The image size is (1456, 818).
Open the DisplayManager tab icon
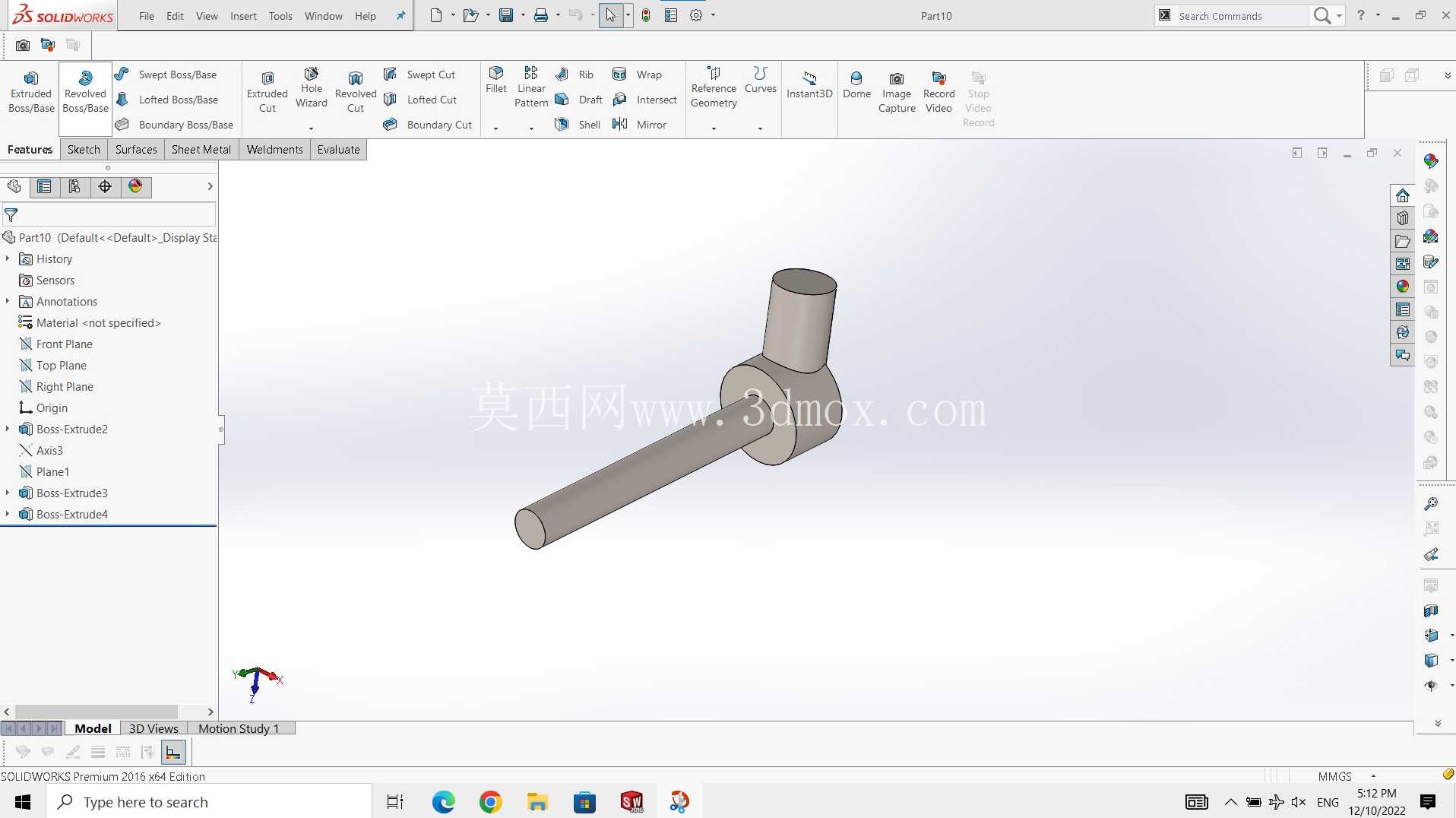135,187
